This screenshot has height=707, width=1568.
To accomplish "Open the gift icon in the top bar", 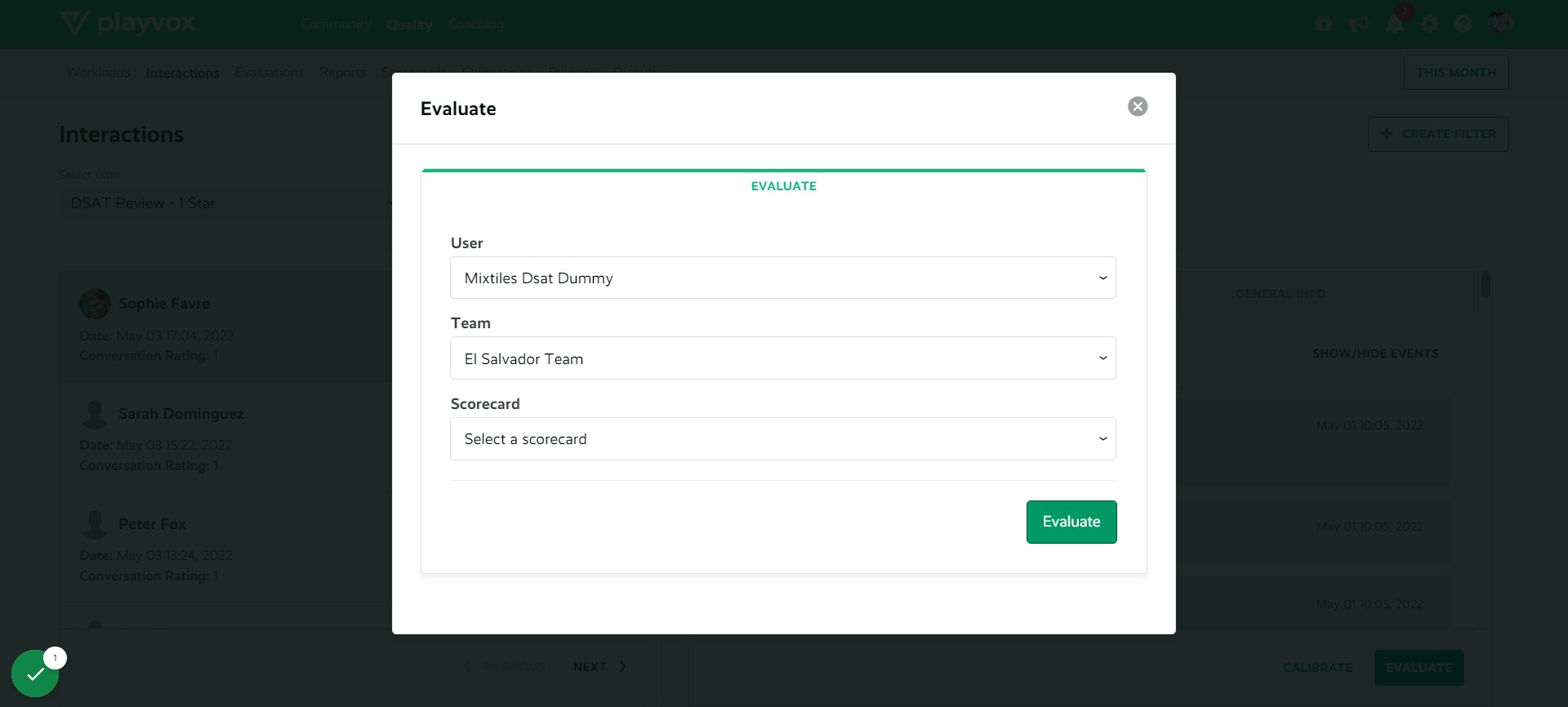I will pyautogui.click(x=1324, y=24).
